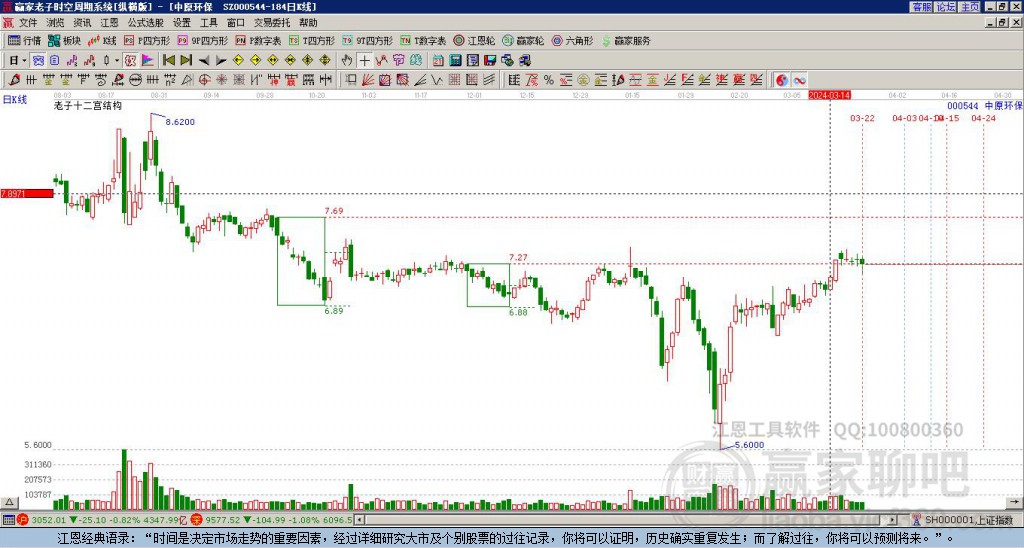Image resolution: width=1024 pixels, height=548 pixels.
Task: Click the 老子十二宫结构 title text
Action: [x=88, y=106]
